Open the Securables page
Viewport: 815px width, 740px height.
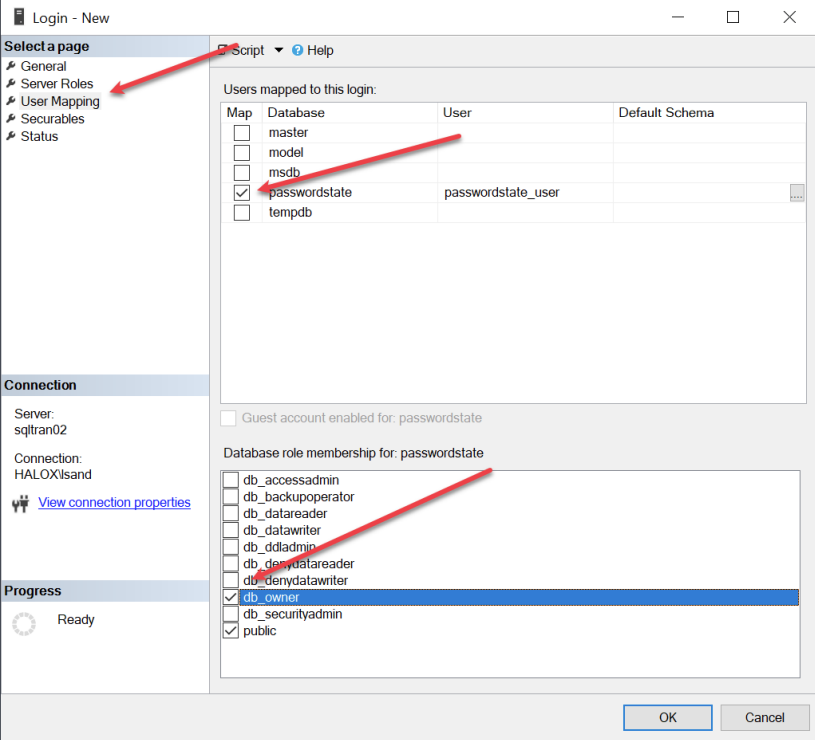click(52, 119)
